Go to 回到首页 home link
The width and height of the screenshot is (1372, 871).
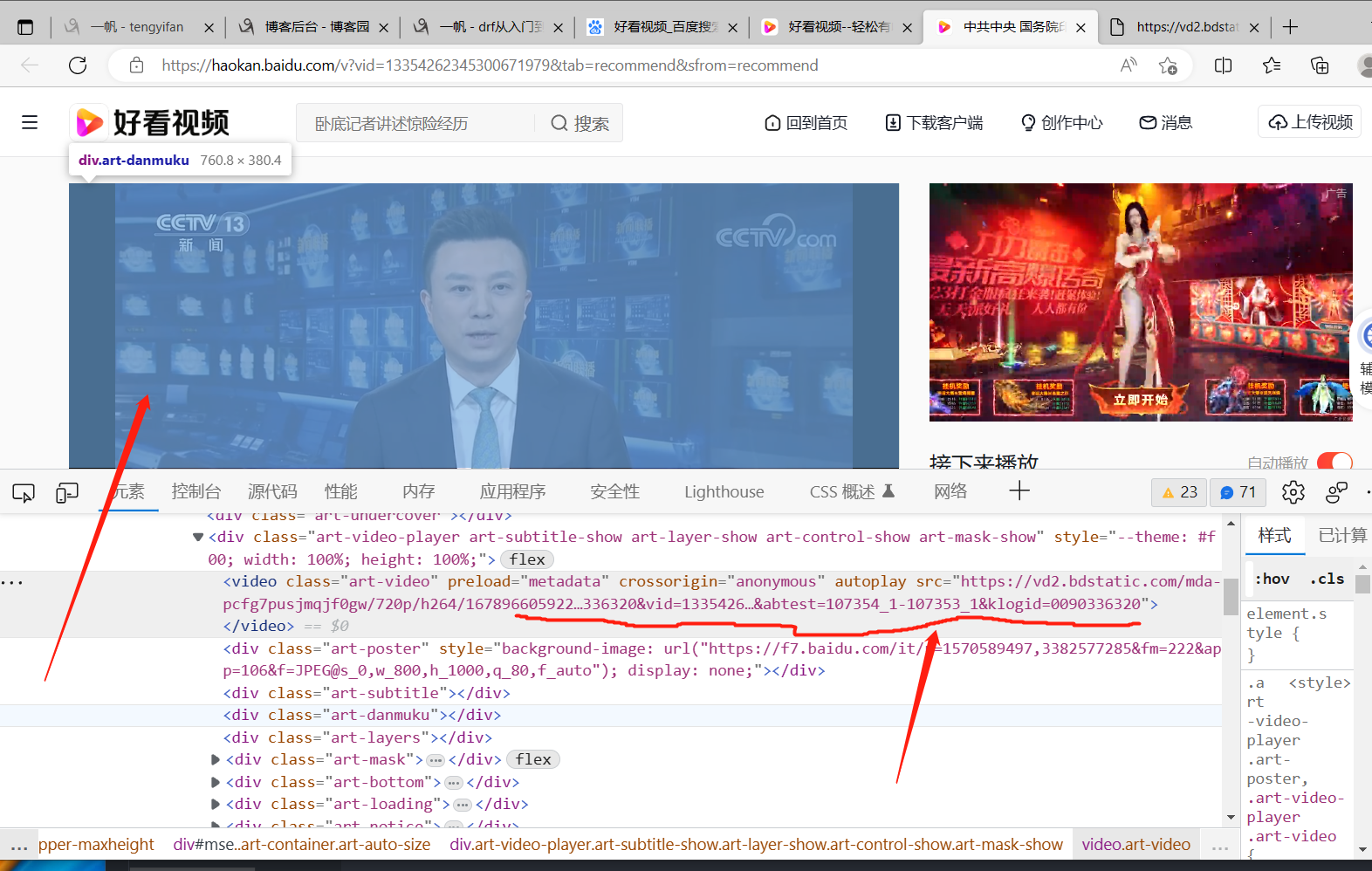click(x=806, y=123)
